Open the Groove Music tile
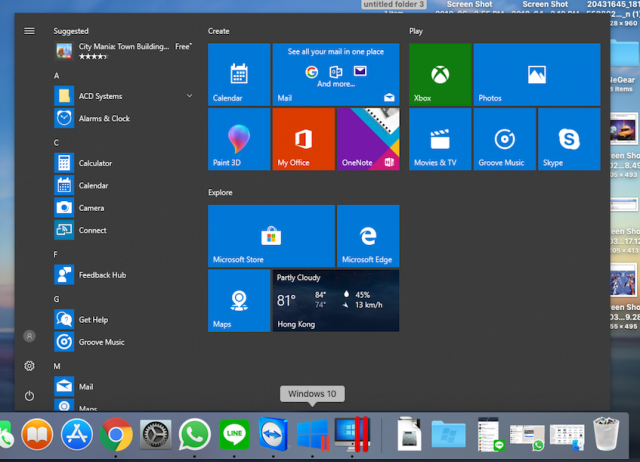The height and width of the screenshot is (462, 640). [505, 139]
